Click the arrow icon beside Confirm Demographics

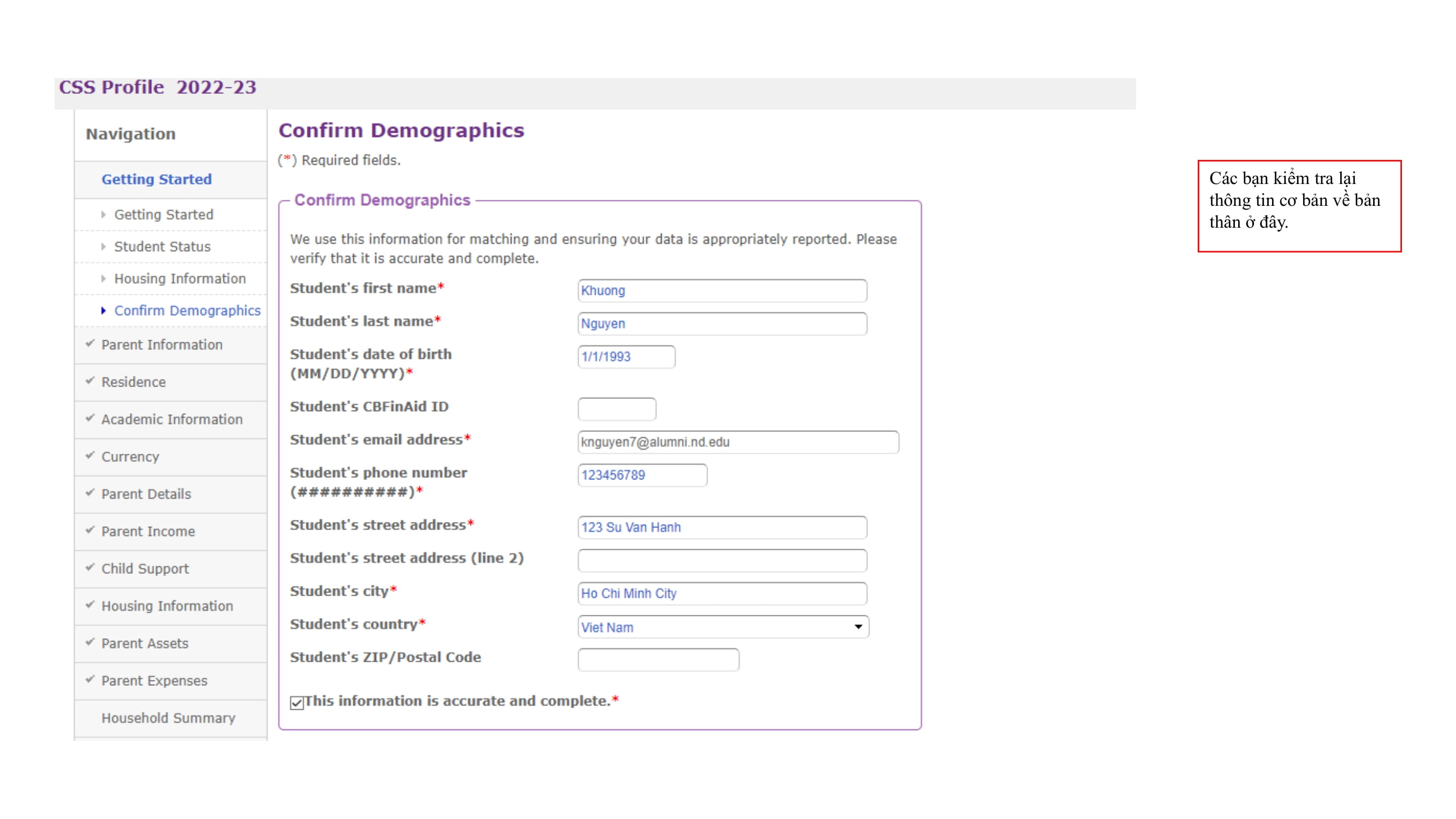click(x=103, y=310)
